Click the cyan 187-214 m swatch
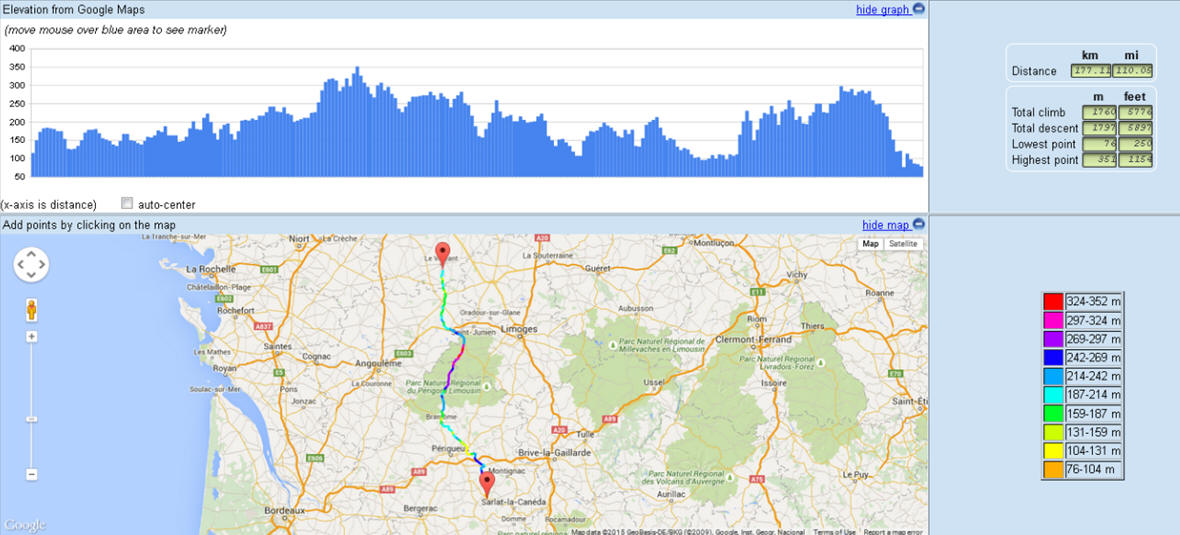Viewport: 1180px width, 535px height. (x=1053, y=394)
